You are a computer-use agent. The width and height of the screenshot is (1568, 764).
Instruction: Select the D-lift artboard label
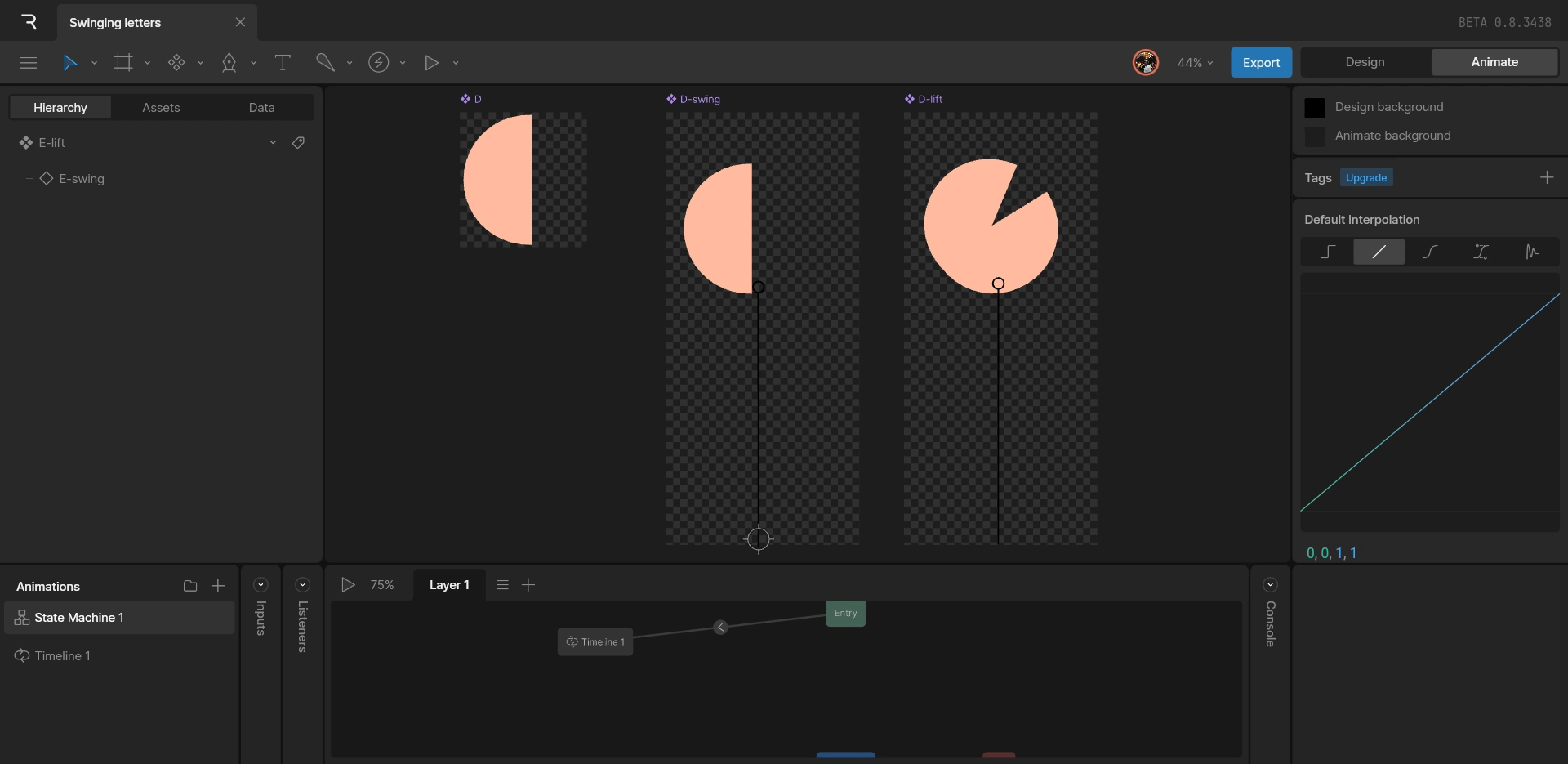point(924,99)
